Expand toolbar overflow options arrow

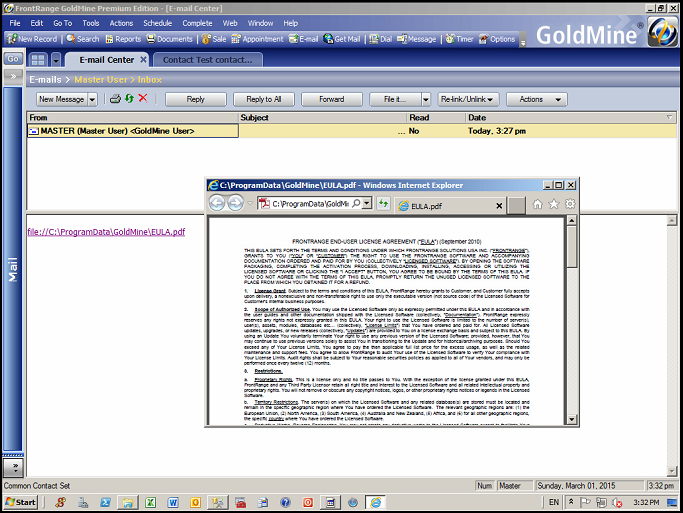pyautogui.click(x=523, y=42)
